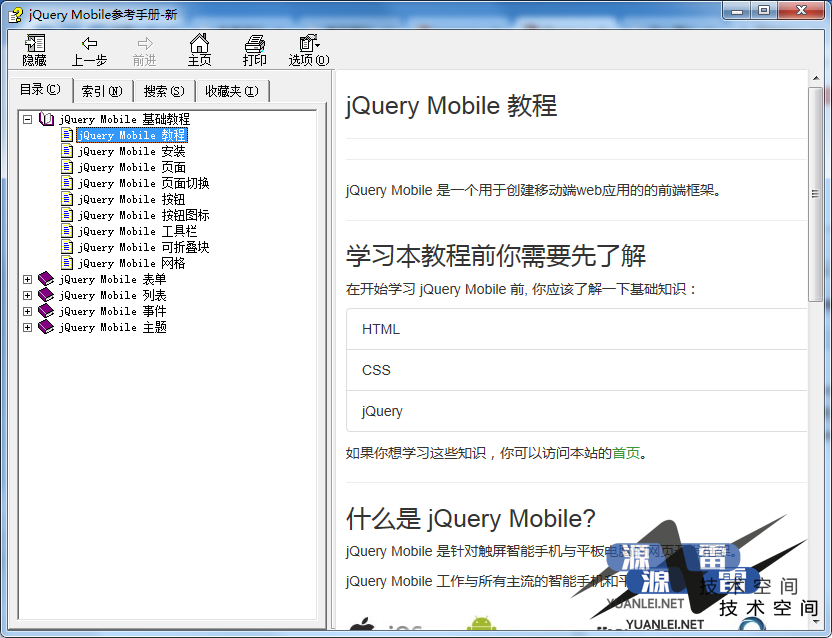Open the jQuery Mobile 按钮 topic
Viewport: 832px width, 638px height.
tap(132, 199)
